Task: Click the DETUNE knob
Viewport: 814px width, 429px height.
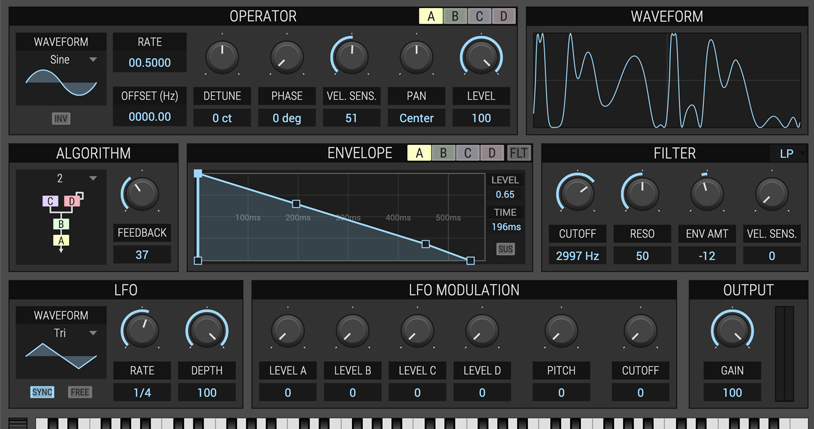Action: [222, 58]
